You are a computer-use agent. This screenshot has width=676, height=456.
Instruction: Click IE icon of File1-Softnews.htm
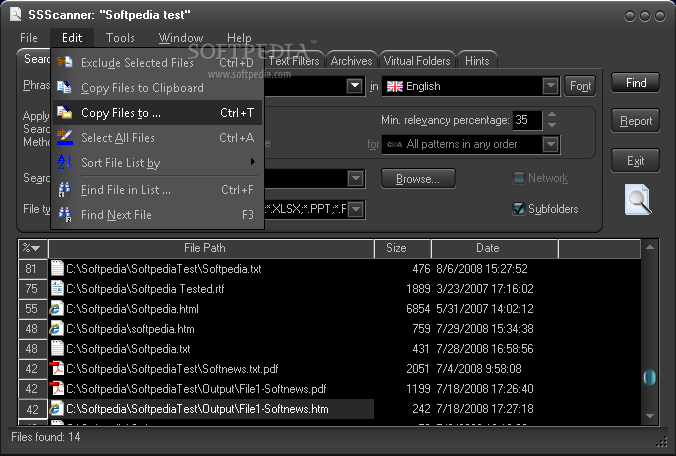click(56, 409)
